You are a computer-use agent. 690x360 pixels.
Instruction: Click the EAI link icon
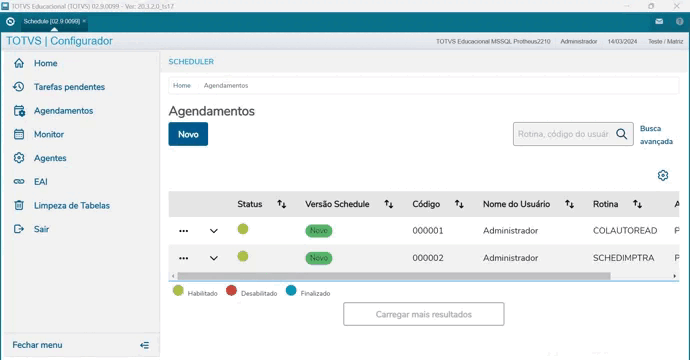[x=19, y=182]
